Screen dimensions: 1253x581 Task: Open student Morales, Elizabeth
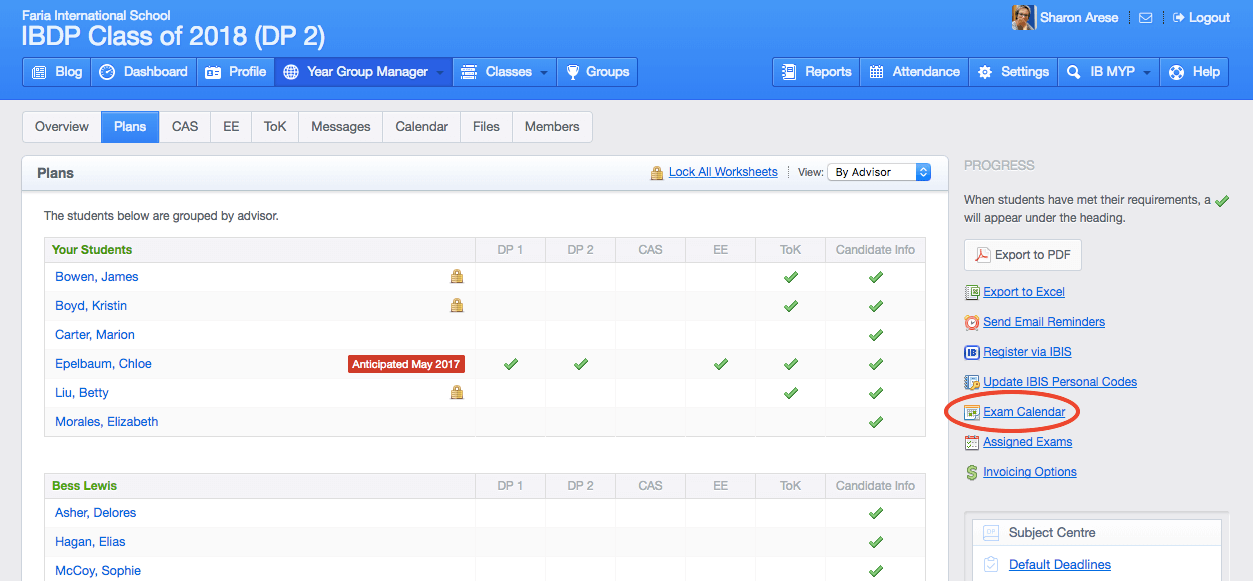click(107, 422)
